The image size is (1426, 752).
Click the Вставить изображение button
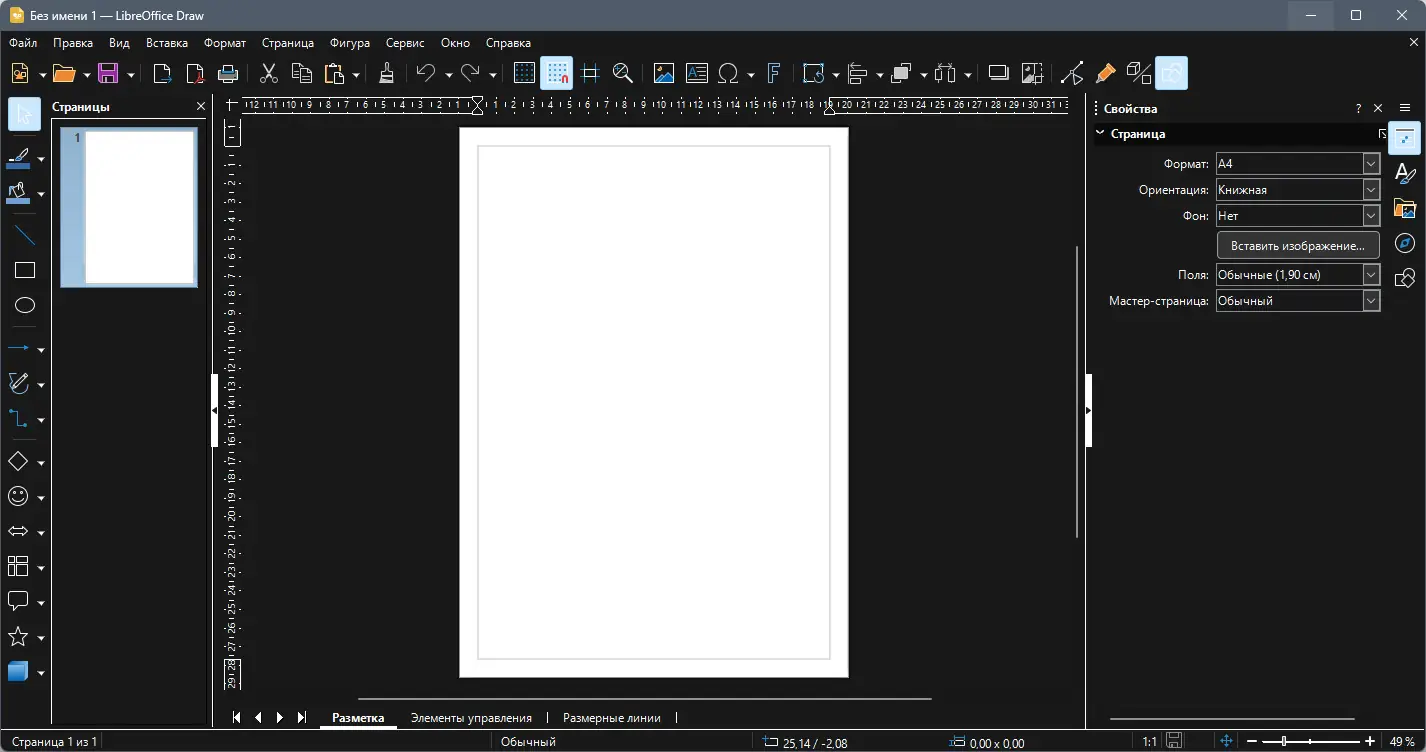coord(1297,245)
